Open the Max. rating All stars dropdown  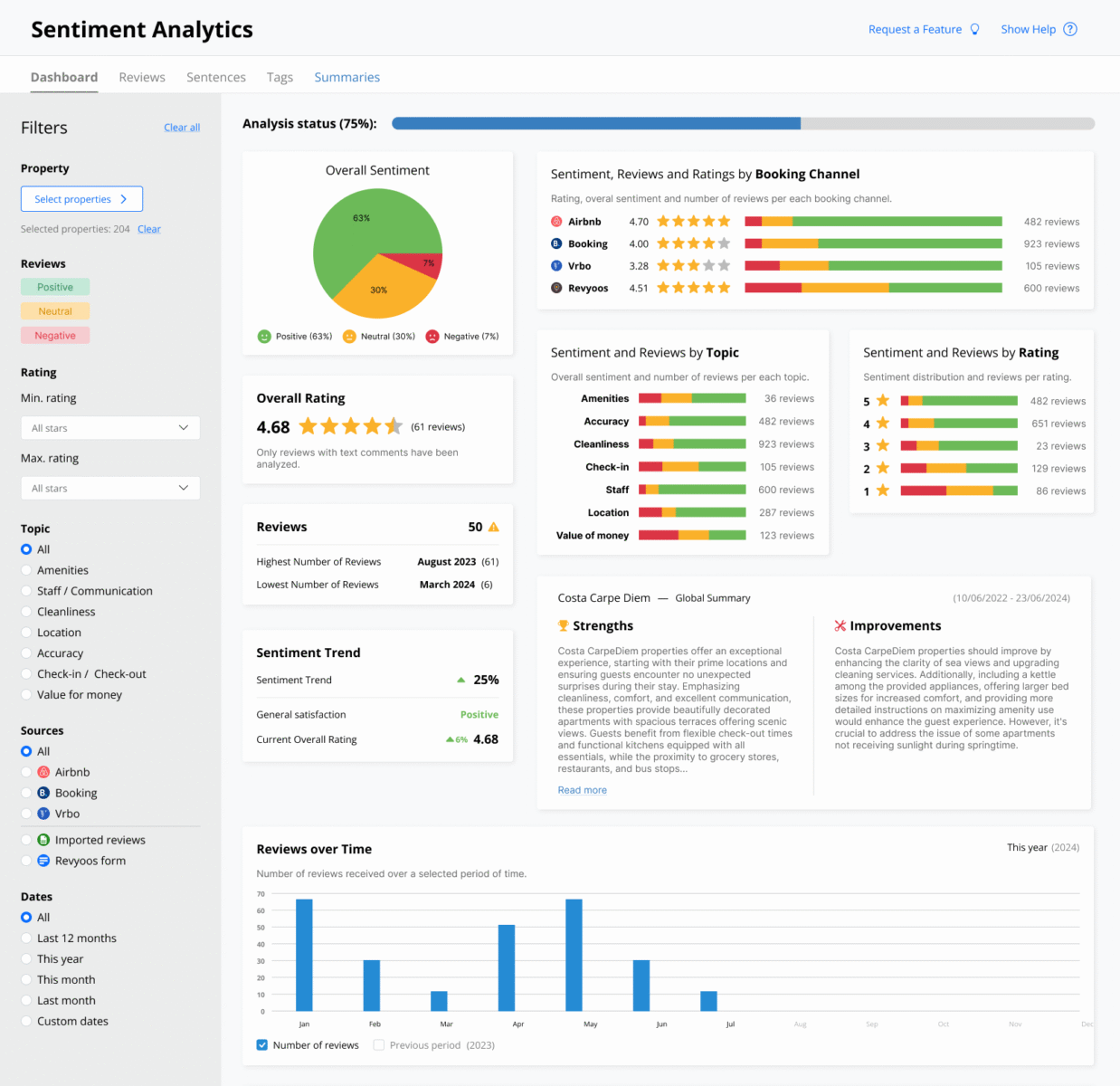[x=110, y=488]
